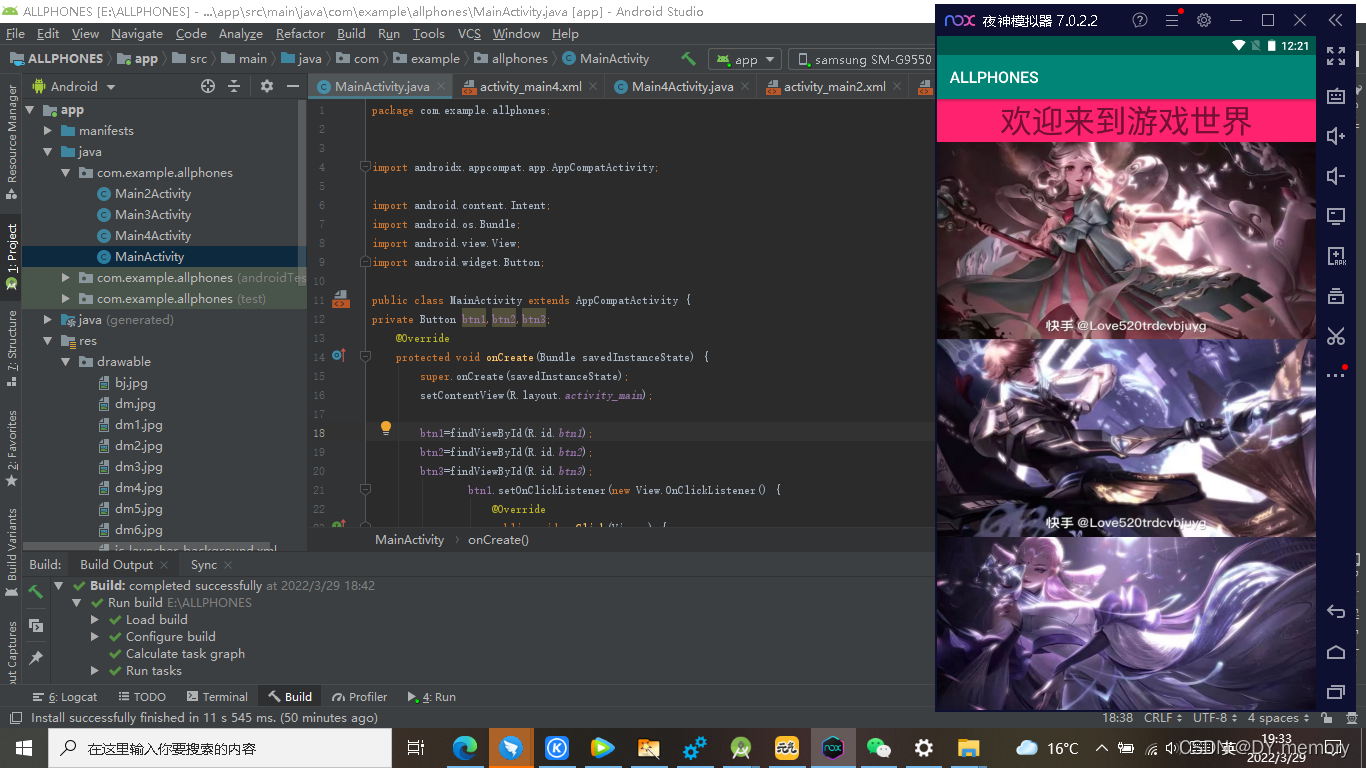1366x768 pixels.
Task: Click the intention light bulb in editor
Action: pyautogui.click(x=386, y=428)
